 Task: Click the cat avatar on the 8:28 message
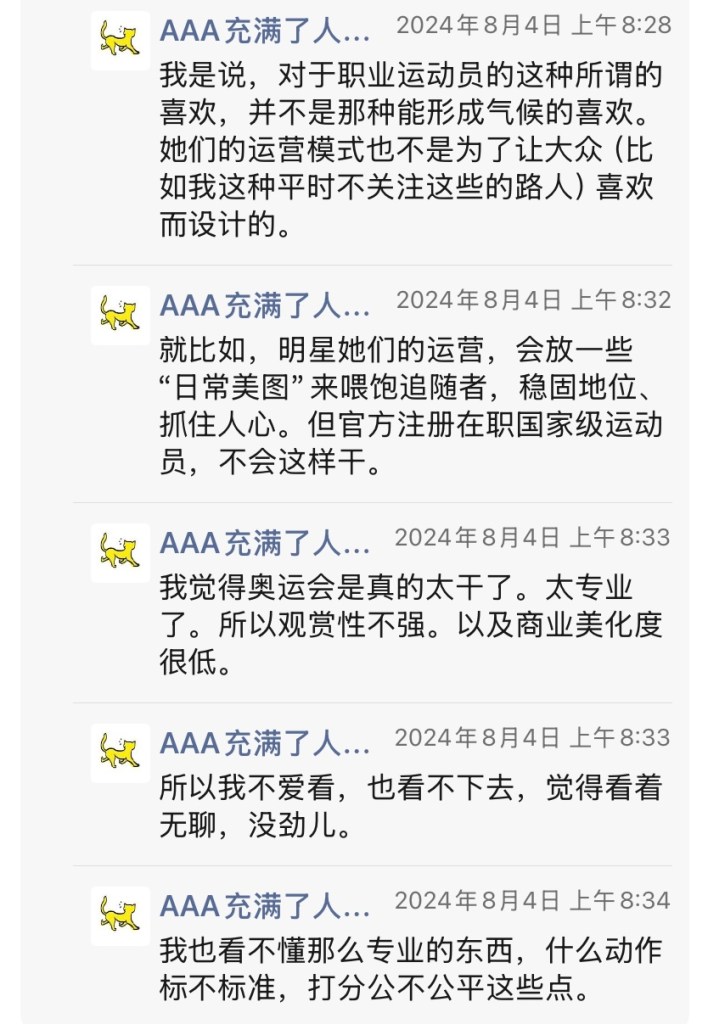click(x=120, y=41)
